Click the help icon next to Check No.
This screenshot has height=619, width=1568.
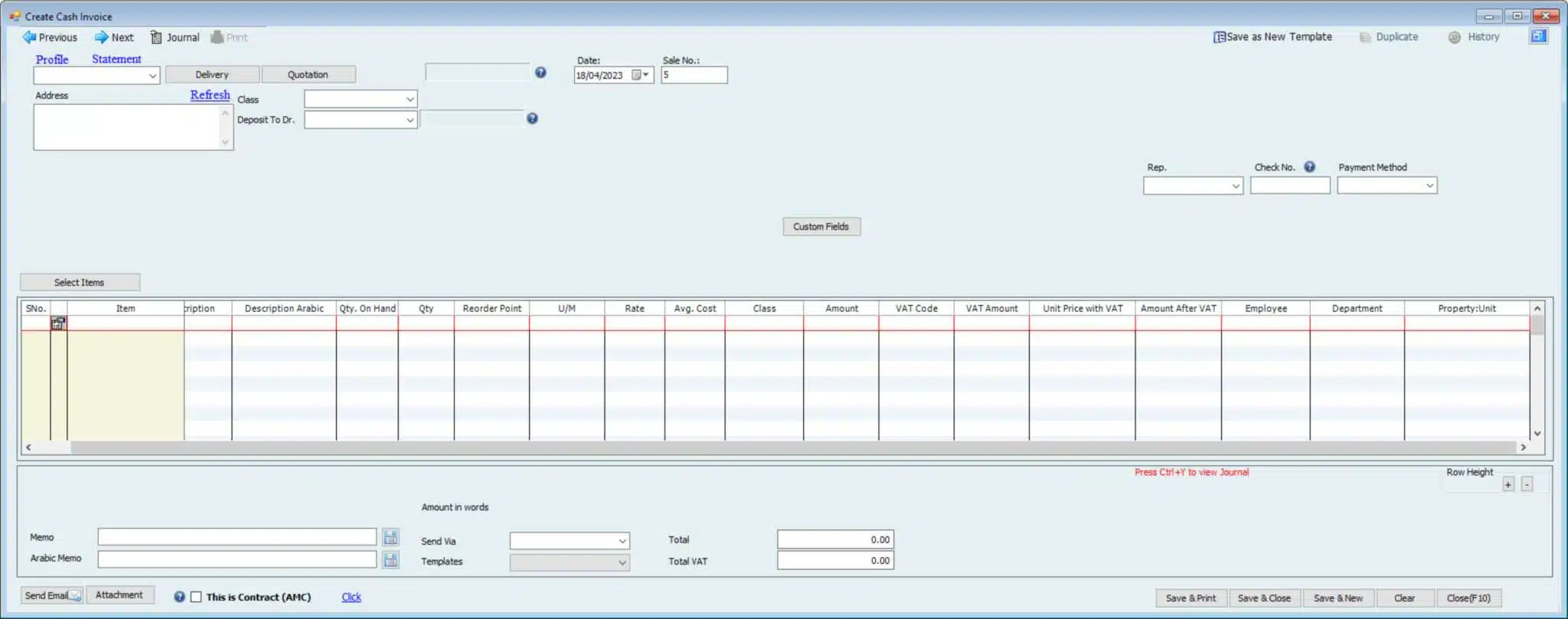click(x=1309, y=167)
